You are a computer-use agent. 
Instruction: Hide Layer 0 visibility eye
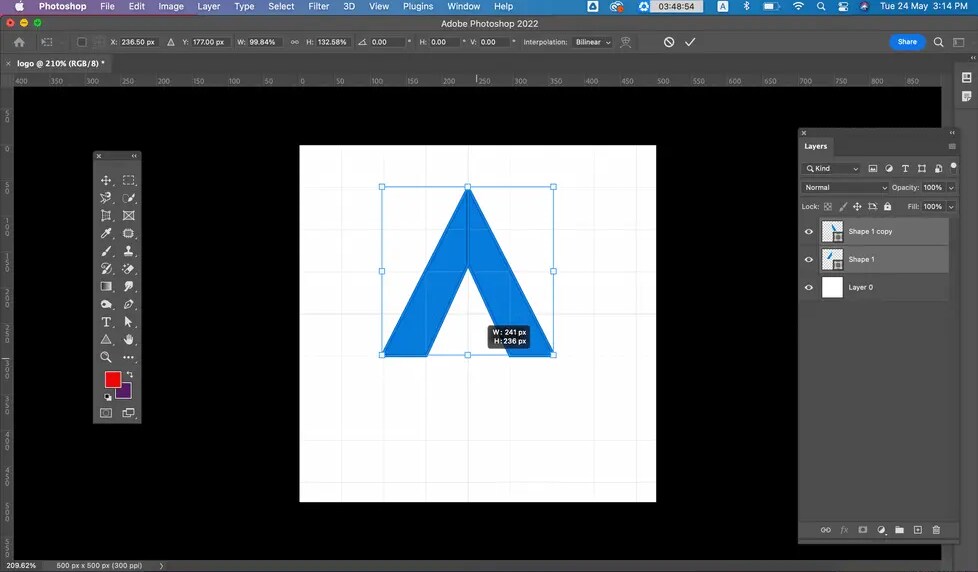(x=809, y=288)
